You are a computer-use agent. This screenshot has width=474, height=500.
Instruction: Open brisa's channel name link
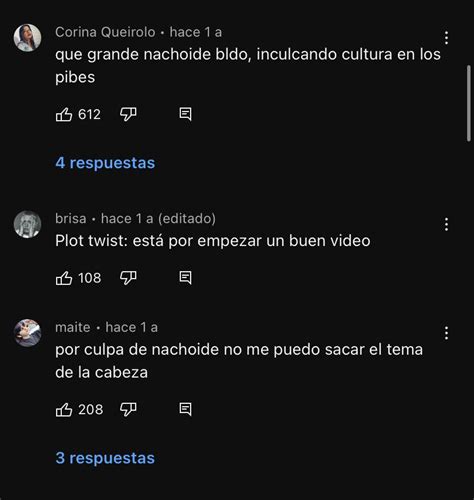click(x=71, y=219)
